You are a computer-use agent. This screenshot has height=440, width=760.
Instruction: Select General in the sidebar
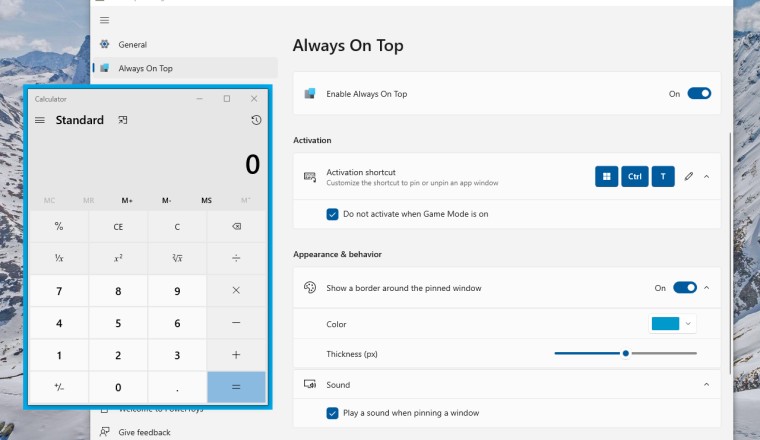(x=132, y=45)
